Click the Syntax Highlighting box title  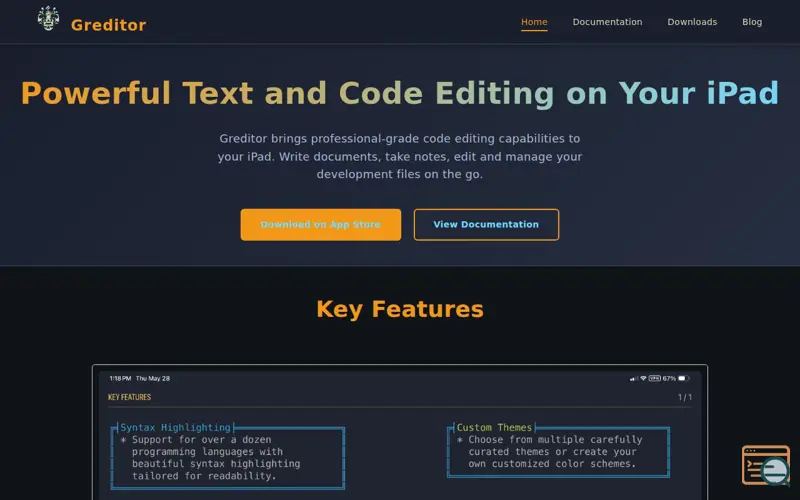(x=176, y=428)
